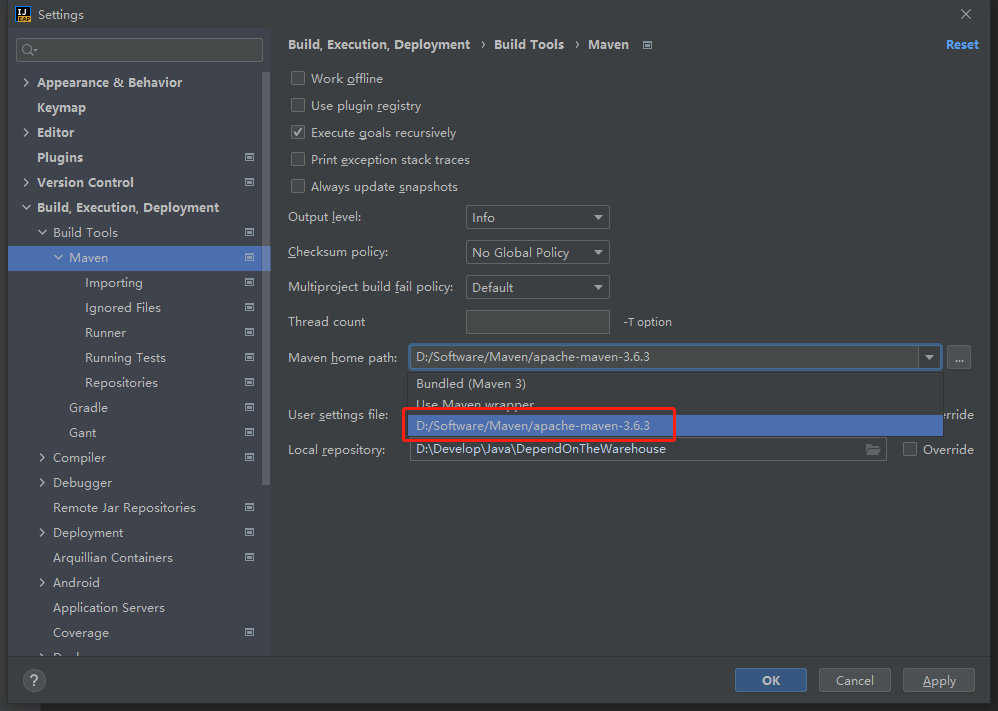Click the Cancel button
Image resolution: width=998 pixels, height=711 pixels.
(x=854, y=680)
